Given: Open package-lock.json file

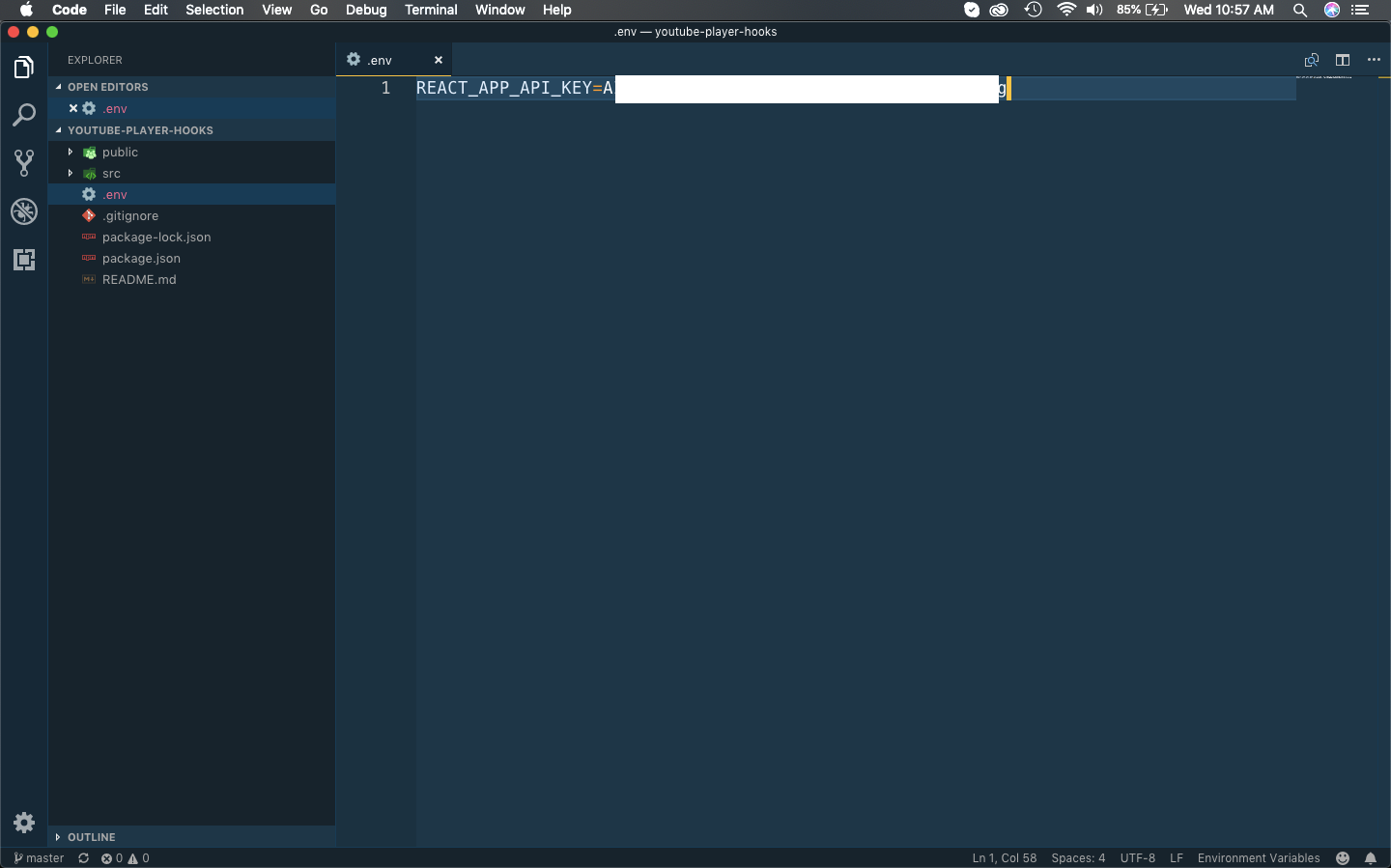Looking at the screenshot, I should pyautogui.click(x=191, y=237).
